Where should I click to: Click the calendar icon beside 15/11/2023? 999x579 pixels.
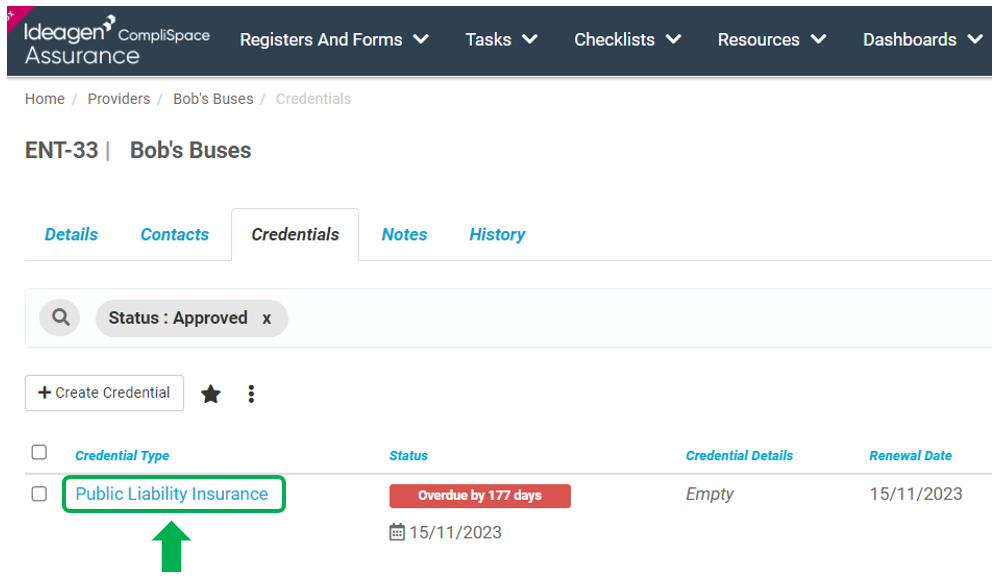[x=396, y=532]
